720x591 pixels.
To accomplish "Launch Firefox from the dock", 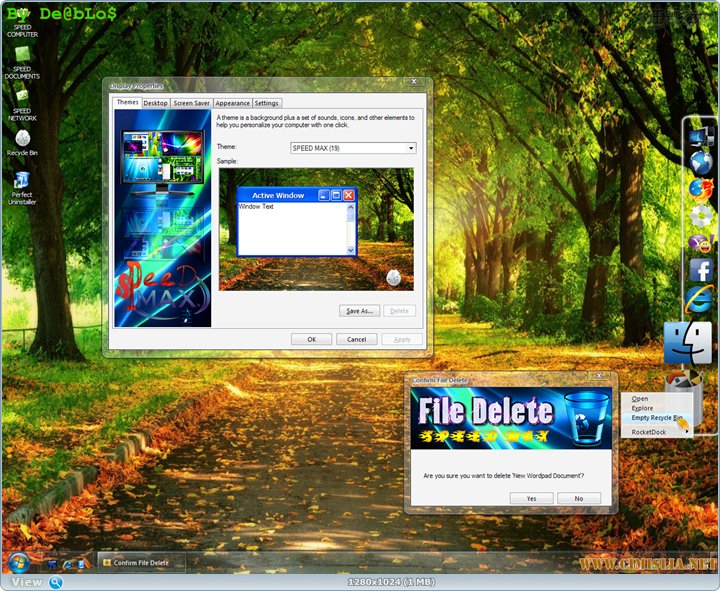I will click(x=701, y=189).
